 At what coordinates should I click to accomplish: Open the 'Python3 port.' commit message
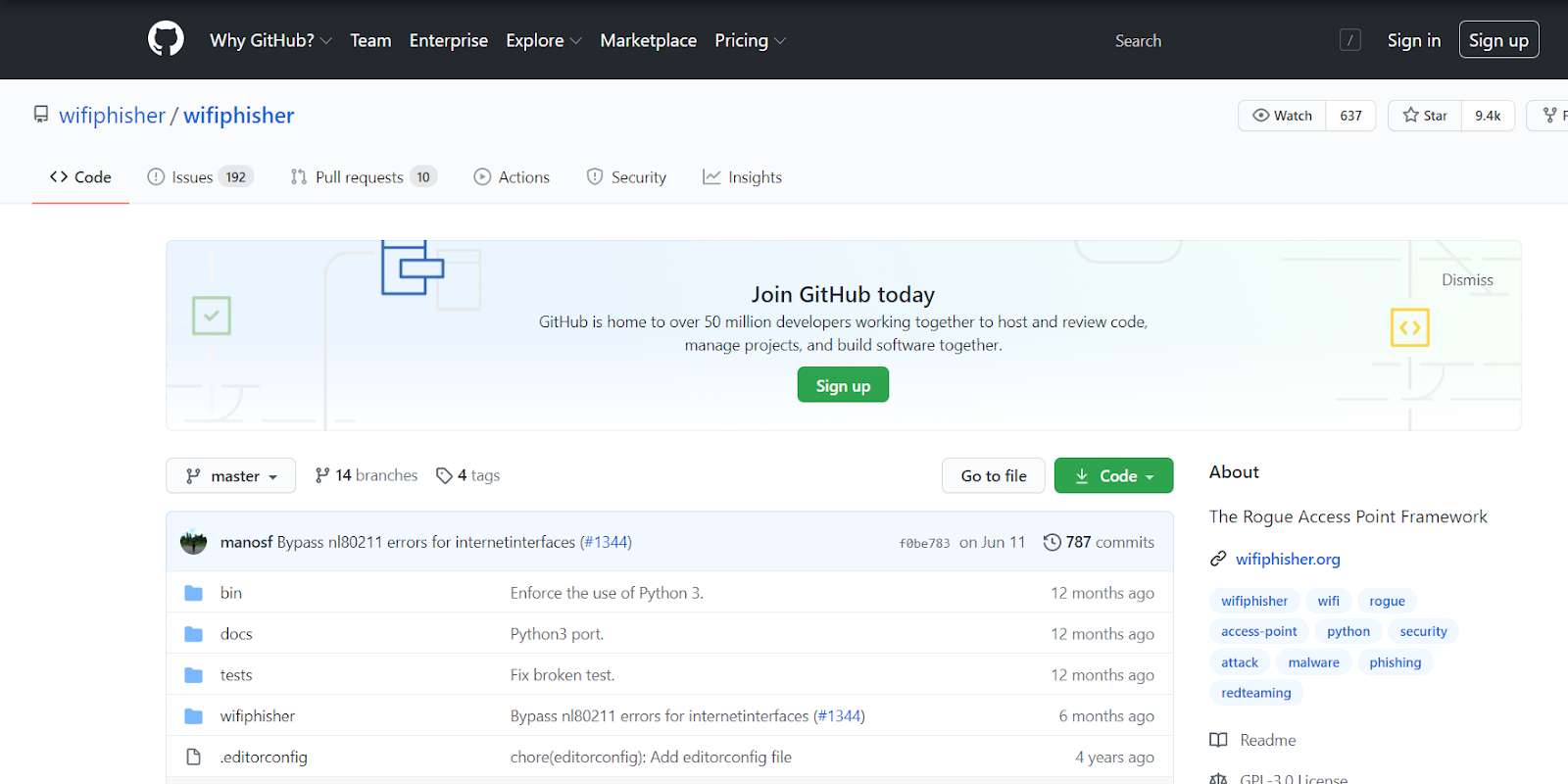[557, 634]
